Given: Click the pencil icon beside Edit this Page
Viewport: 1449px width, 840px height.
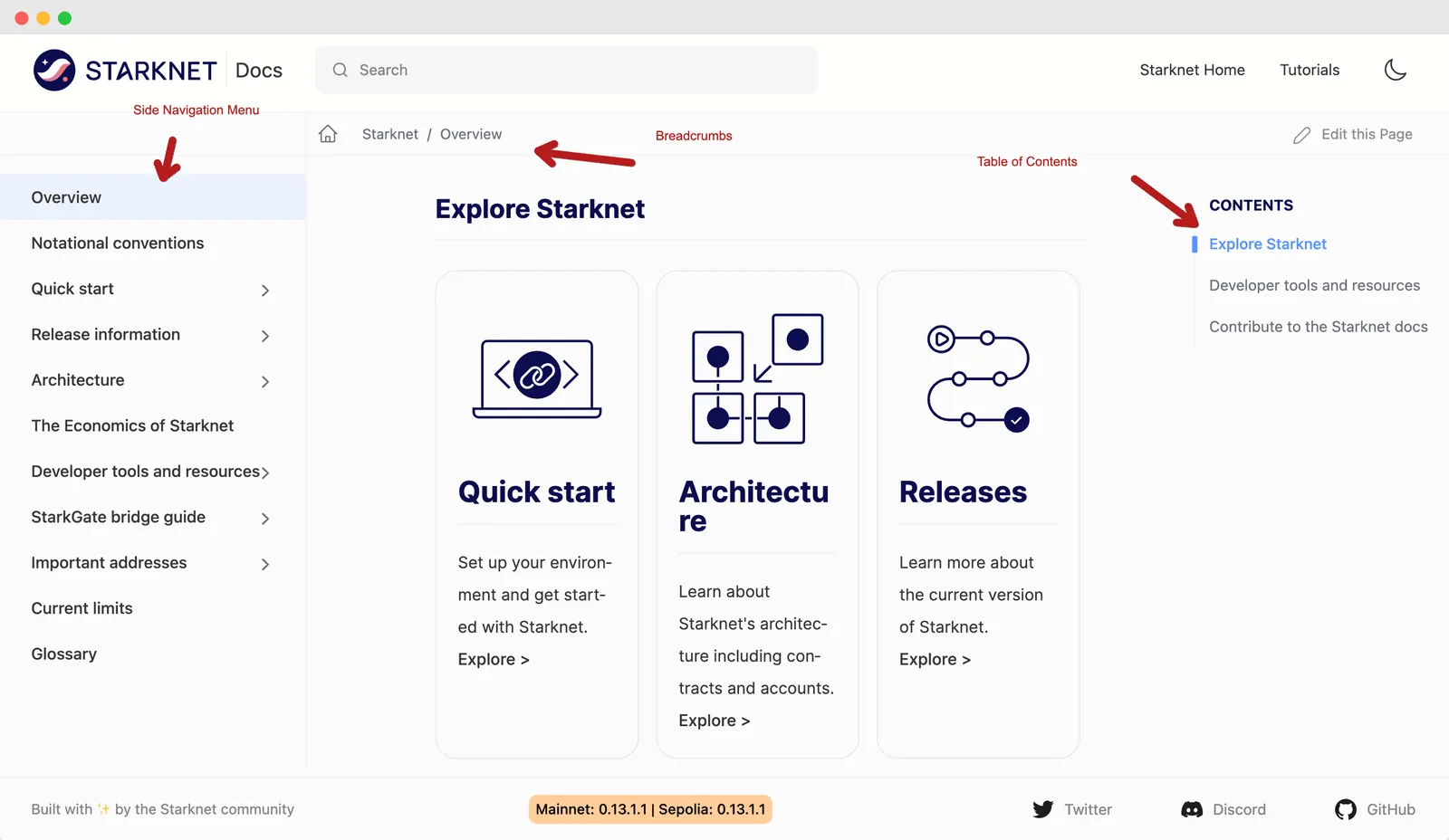Looking at the screenshot, I should click(x=1301, y=134).
